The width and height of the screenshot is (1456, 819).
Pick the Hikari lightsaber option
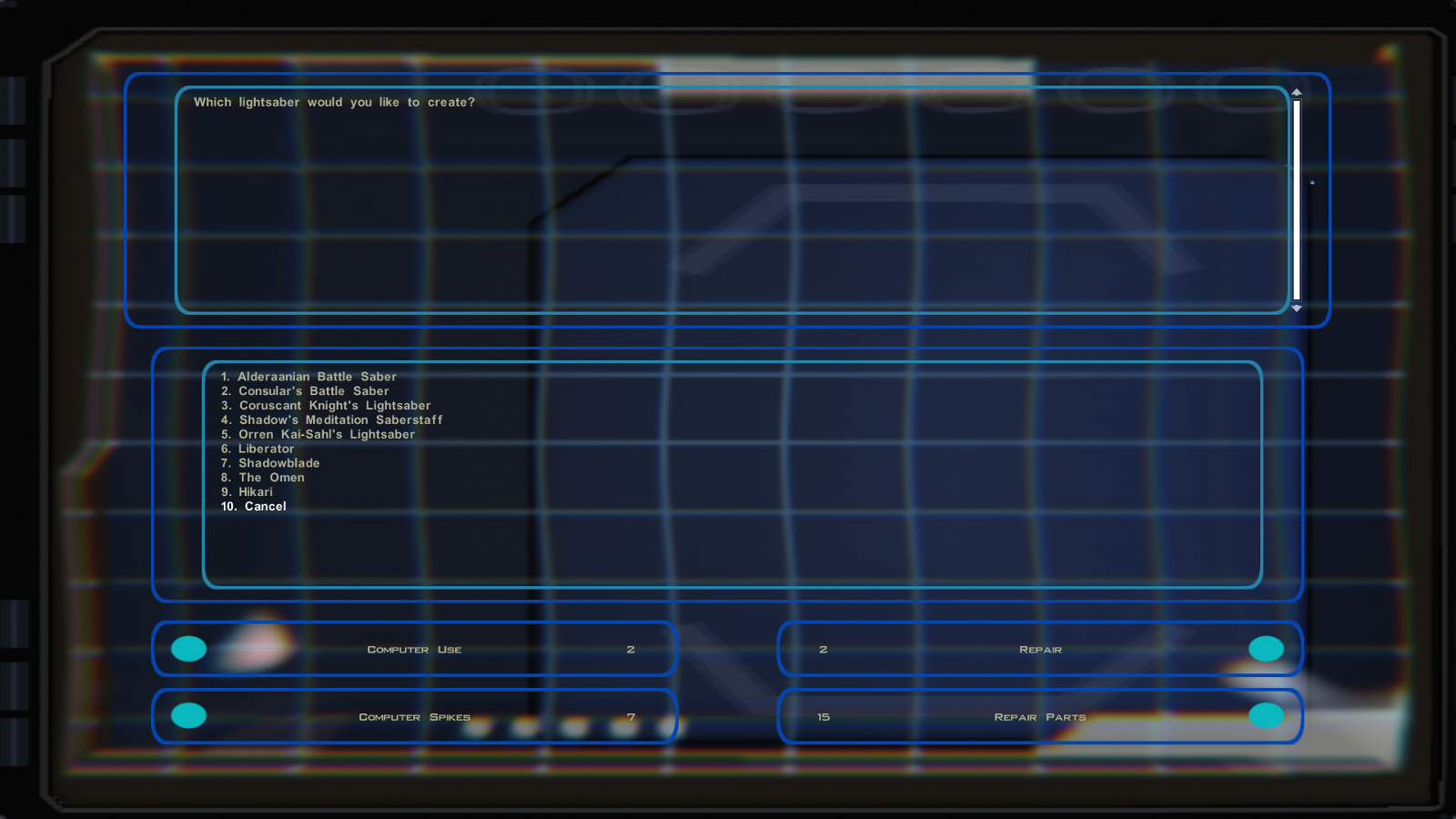[x=247, y=492]
